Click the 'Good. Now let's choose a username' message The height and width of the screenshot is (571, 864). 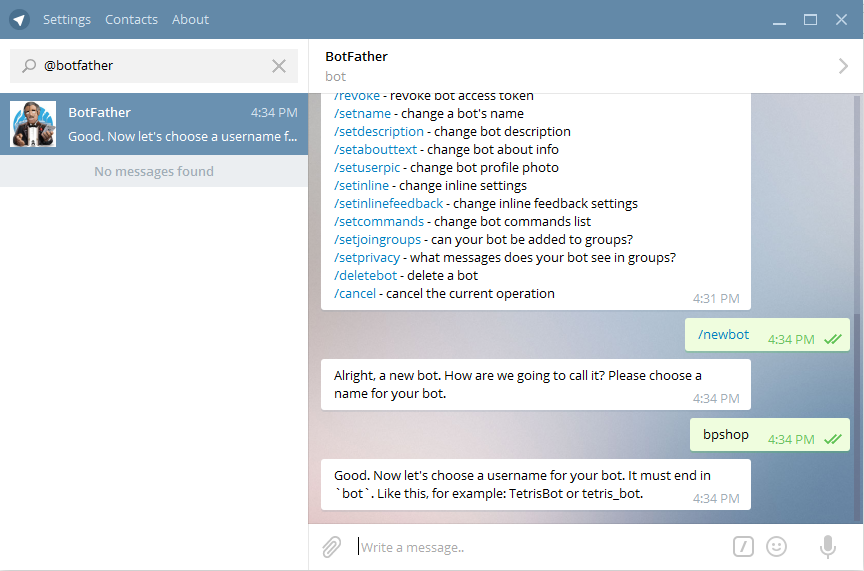535,484
